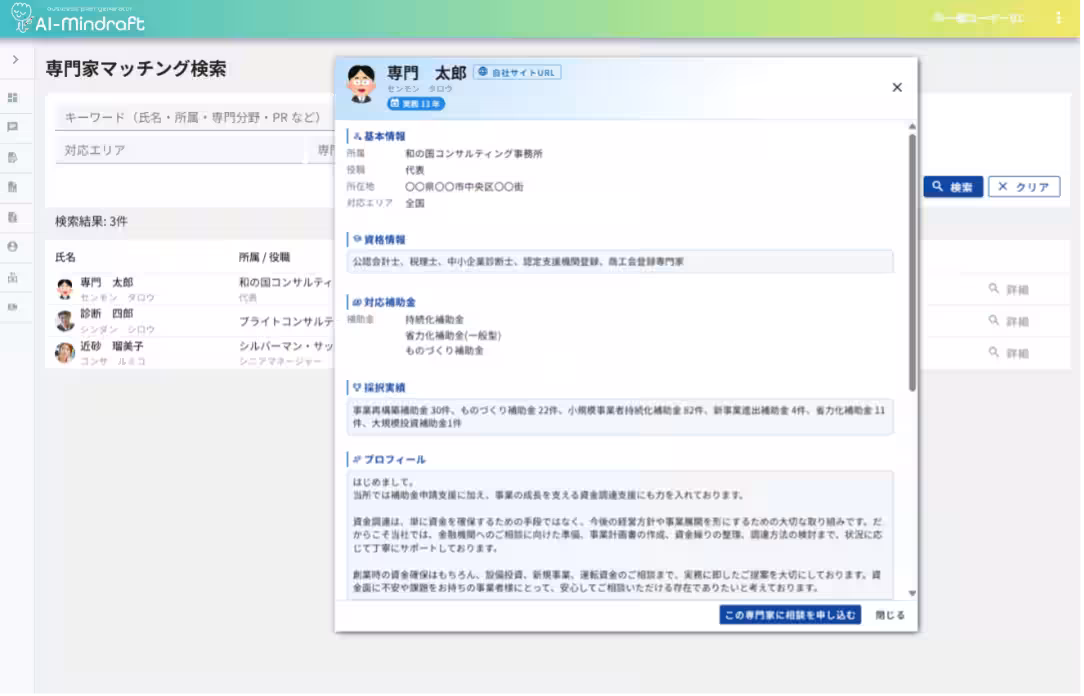The image size is (1084, 696).
Task: Click the magnifier icon in 近砂 瑠美子 row
Action: click(x=996, y=353)
